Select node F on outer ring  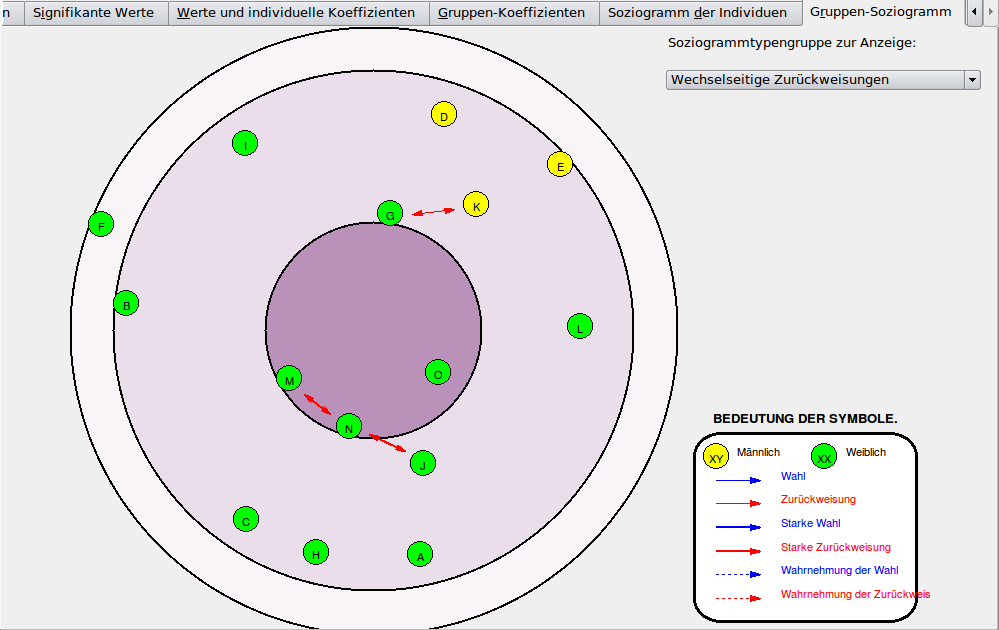click(101, 224)
